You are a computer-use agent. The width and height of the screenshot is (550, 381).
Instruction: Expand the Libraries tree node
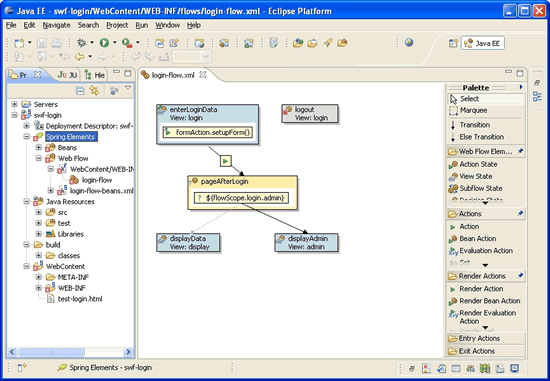pos(39,234)
